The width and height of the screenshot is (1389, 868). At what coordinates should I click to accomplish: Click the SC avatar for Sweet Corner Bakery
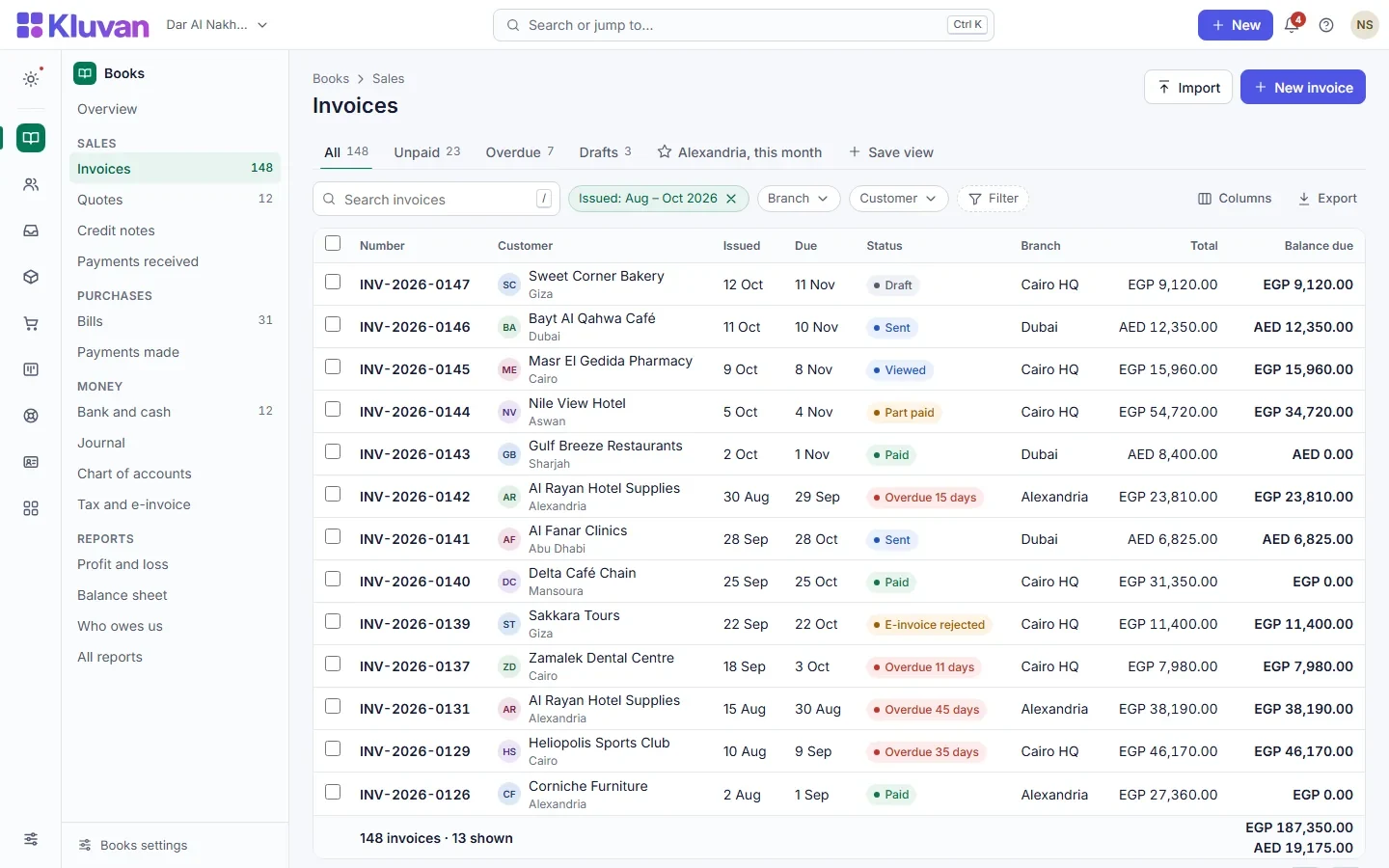tap(509, 285)
